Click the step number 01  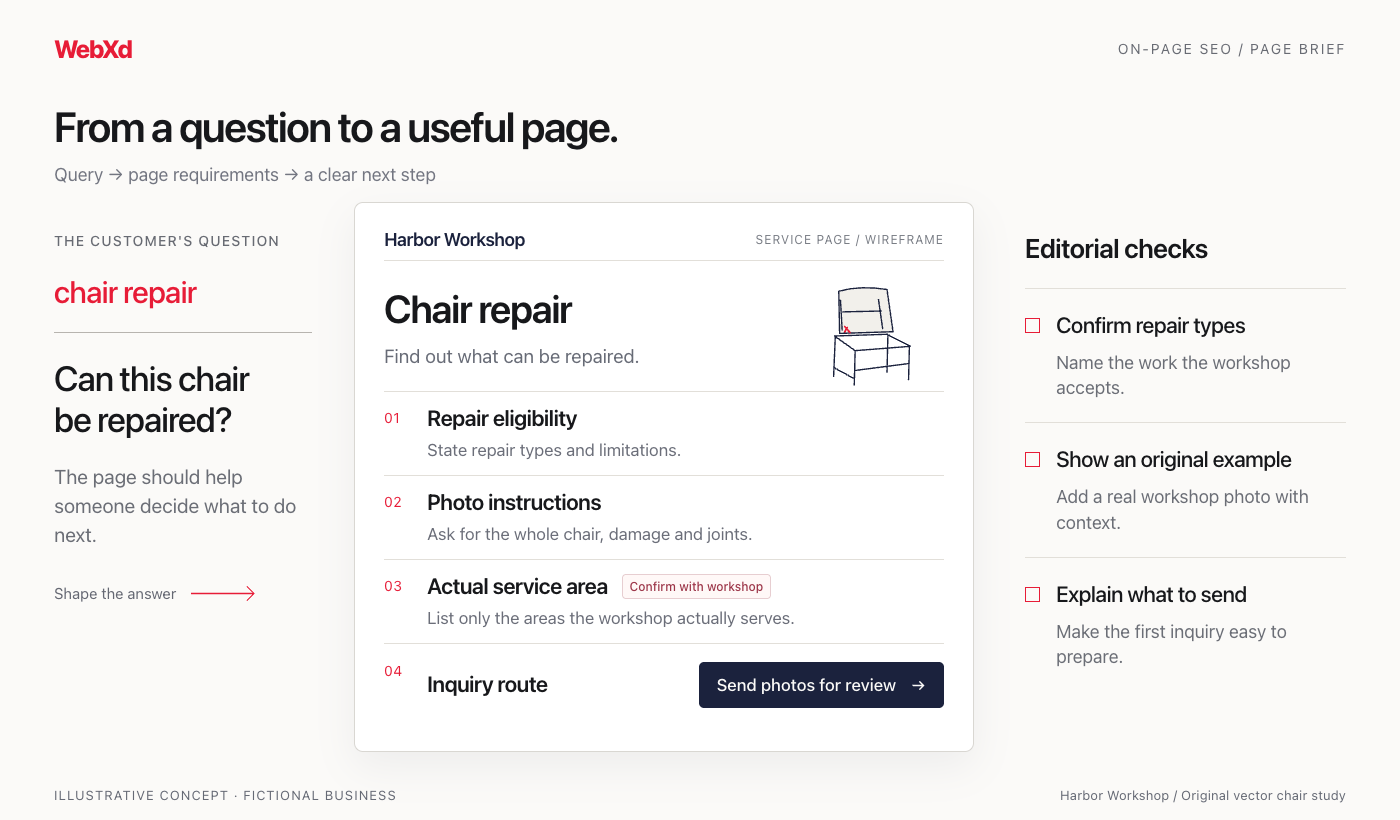(x=392, y=419)
